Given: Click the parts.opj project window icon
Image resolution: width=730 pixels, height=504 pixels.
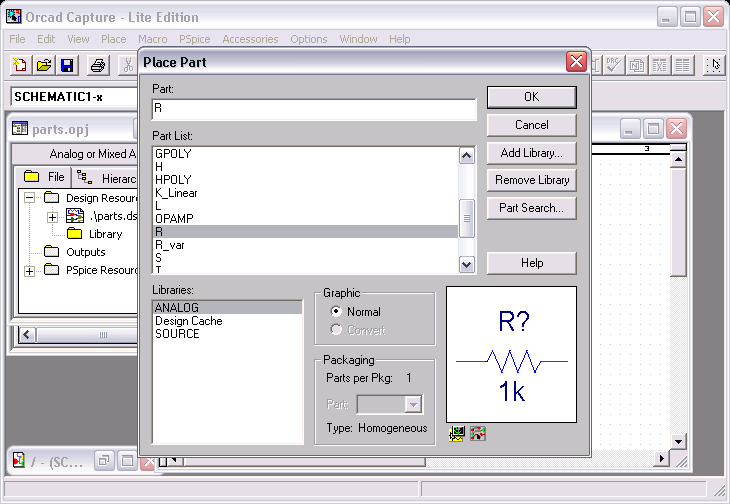Looking at the screenshot, I should pos(20,128).
